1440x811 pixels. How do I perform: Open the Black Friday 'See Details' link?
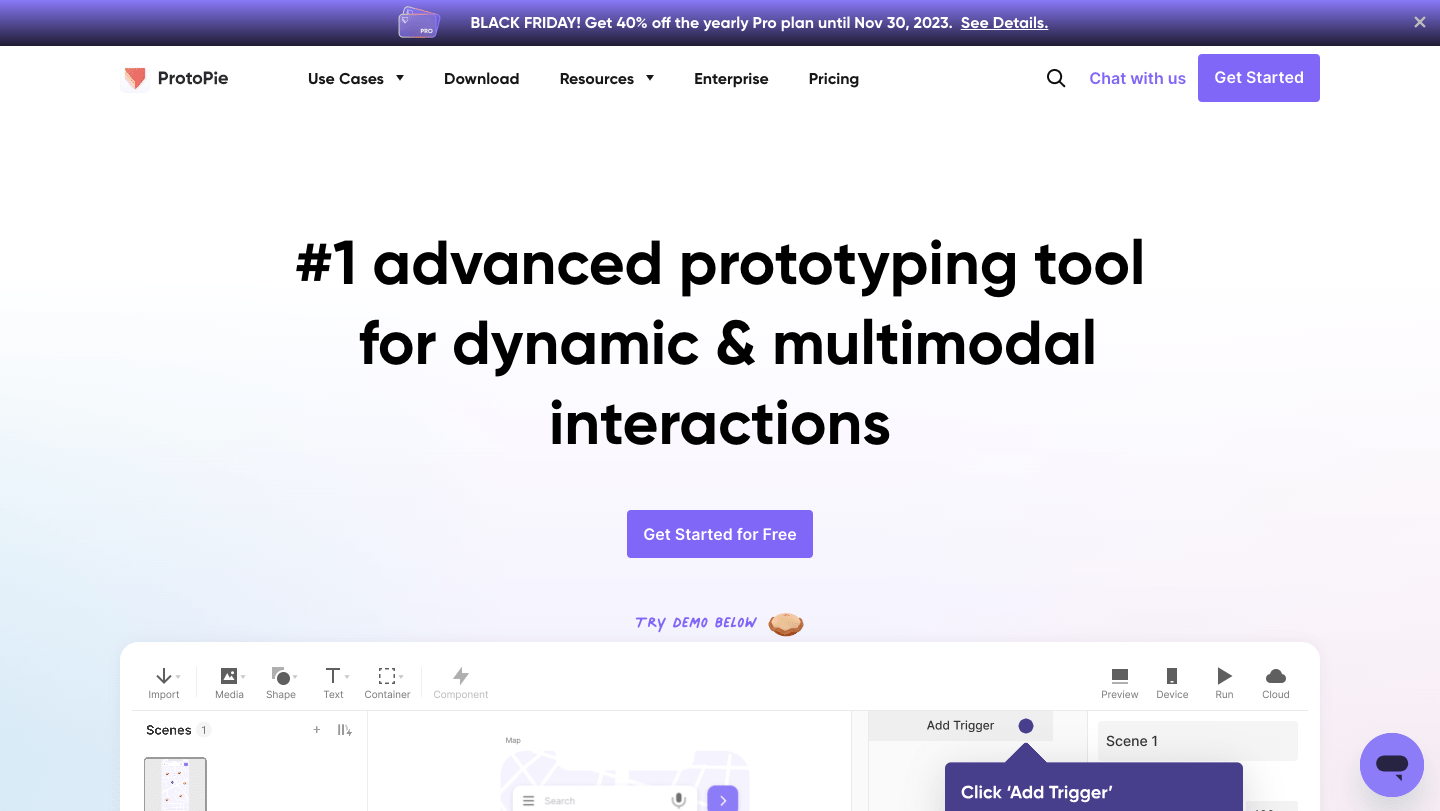(x=1003, y=22)
